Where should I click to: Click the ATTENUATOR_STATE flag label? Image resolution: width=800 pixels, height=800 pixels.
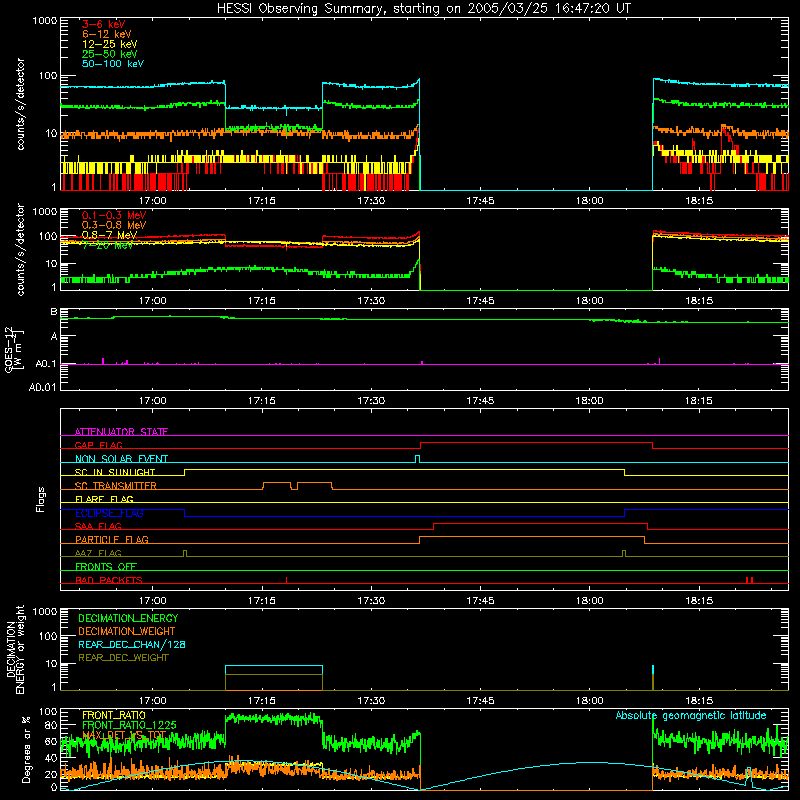click(x=121, y=432)
